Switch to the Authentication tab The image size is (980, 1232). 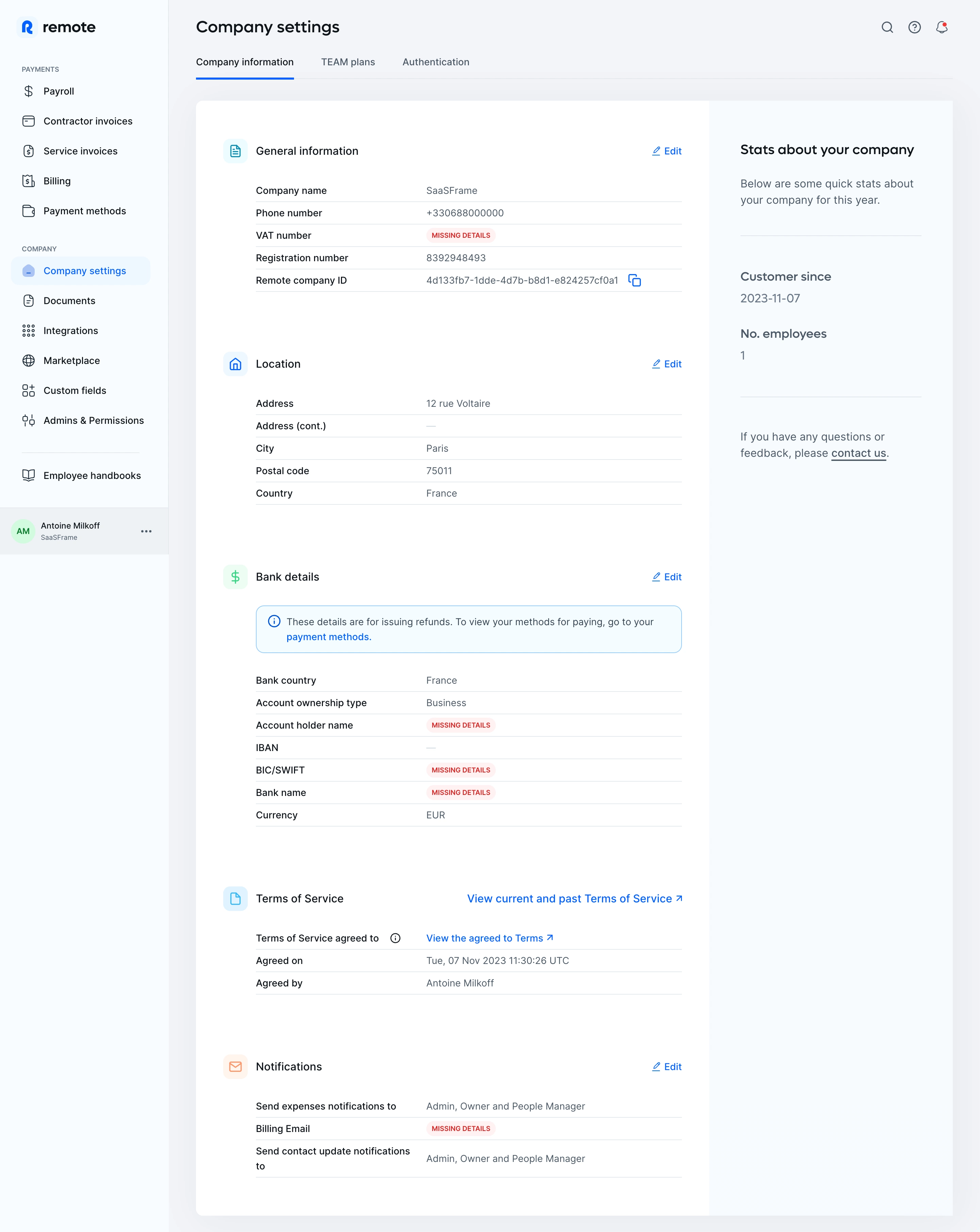436,62
